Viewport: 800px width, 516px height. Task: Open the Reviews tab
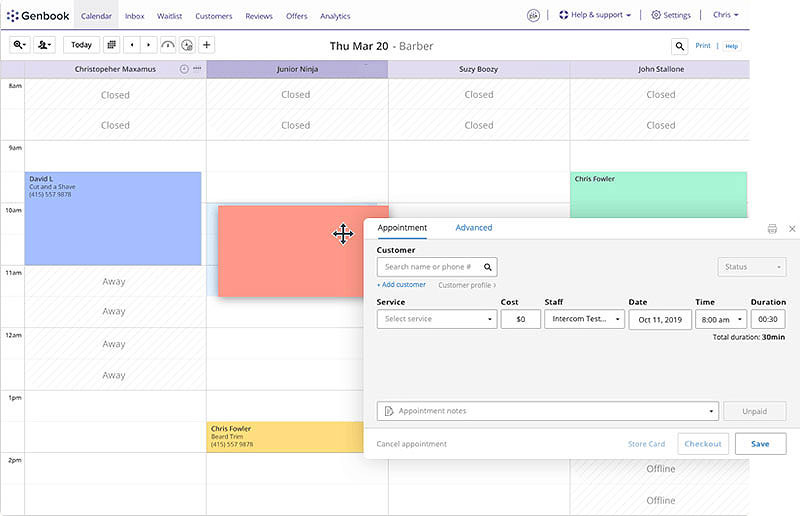pyautogui.click(x=259, y=16)
